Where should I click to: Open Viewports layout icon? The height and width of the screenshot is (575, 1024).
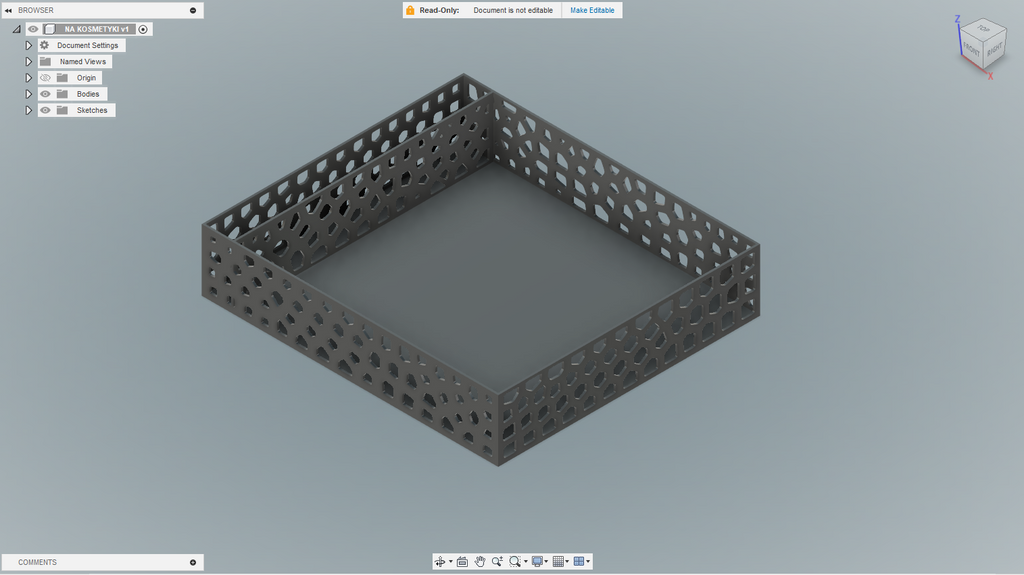point(579,561)
